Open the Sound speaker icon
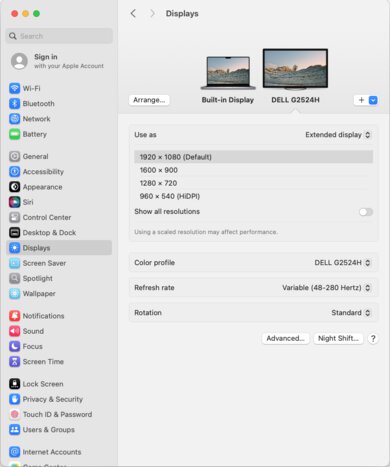 [15, 331]
